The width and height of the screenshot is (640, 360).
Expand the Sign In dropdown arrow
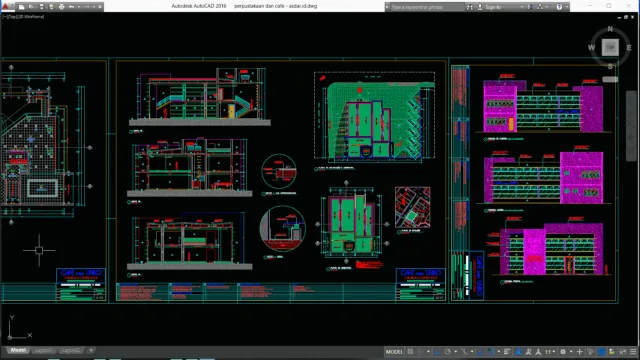tap(522, 7)
